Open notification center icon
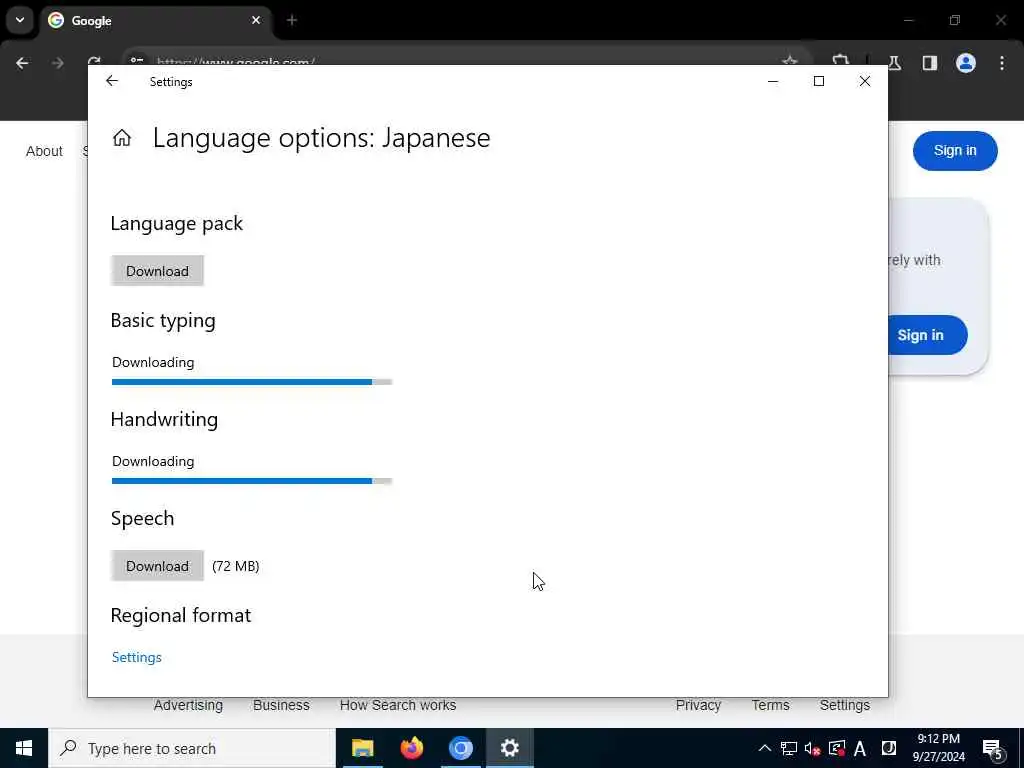 click(x=993, y=749)
